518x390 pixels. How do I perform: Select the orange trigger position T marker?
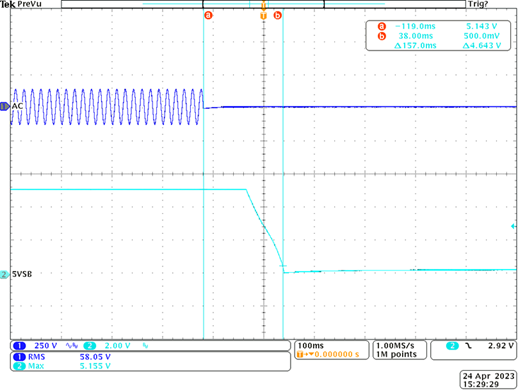coord(263,16)
